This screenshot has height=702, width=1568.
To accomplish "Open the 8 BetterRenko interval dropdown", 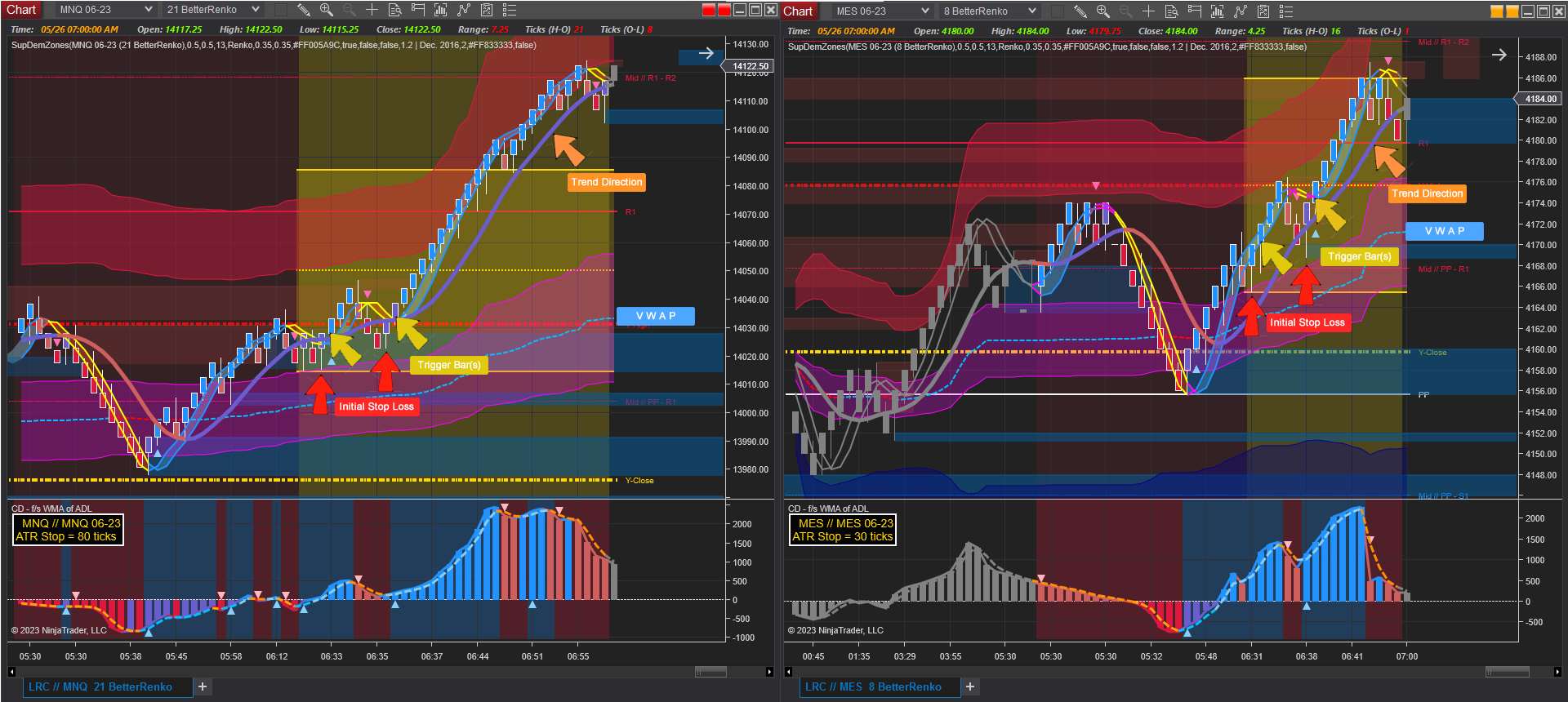I will (989, 11).
